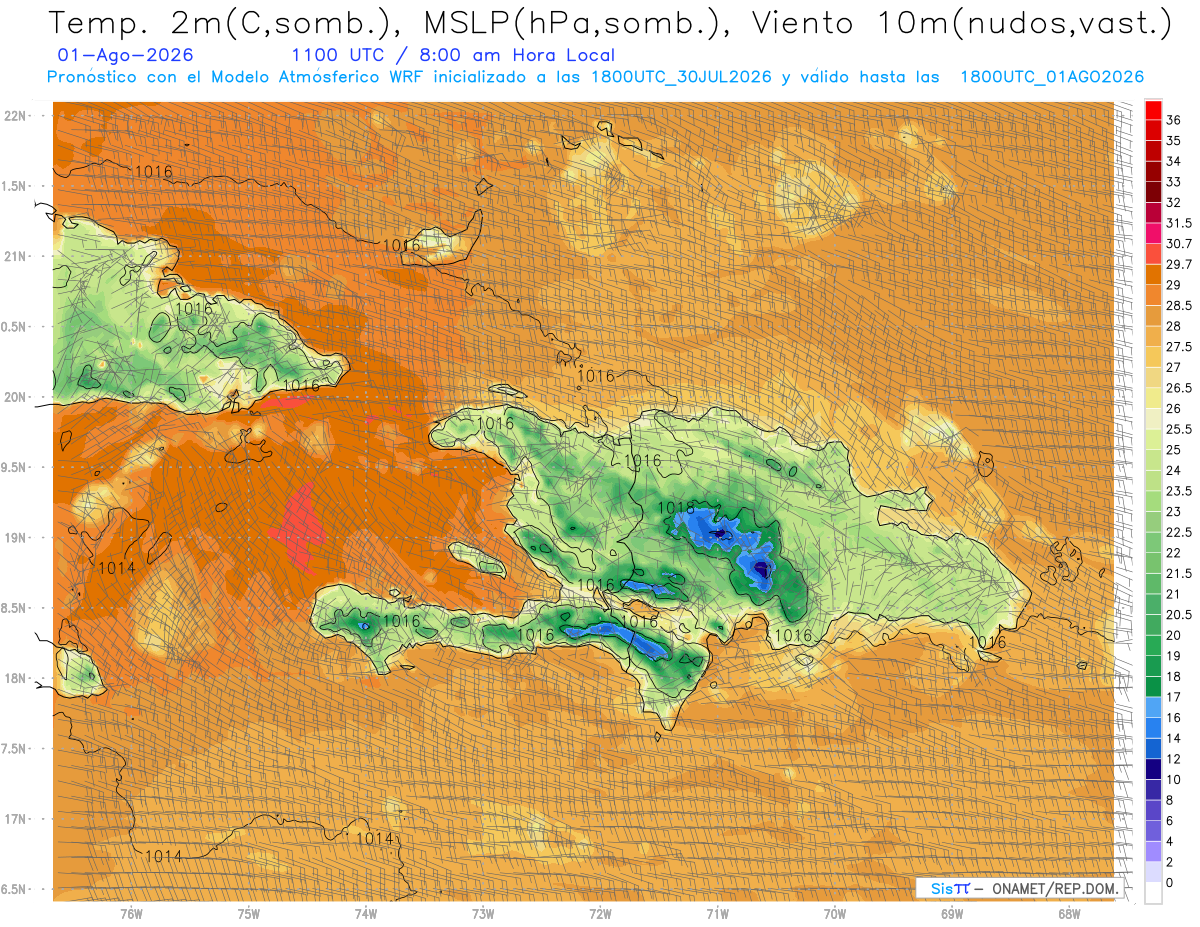Click the 68W longitude label
The width and height of the screenshot is (1200, 927).
[1069, 914]
